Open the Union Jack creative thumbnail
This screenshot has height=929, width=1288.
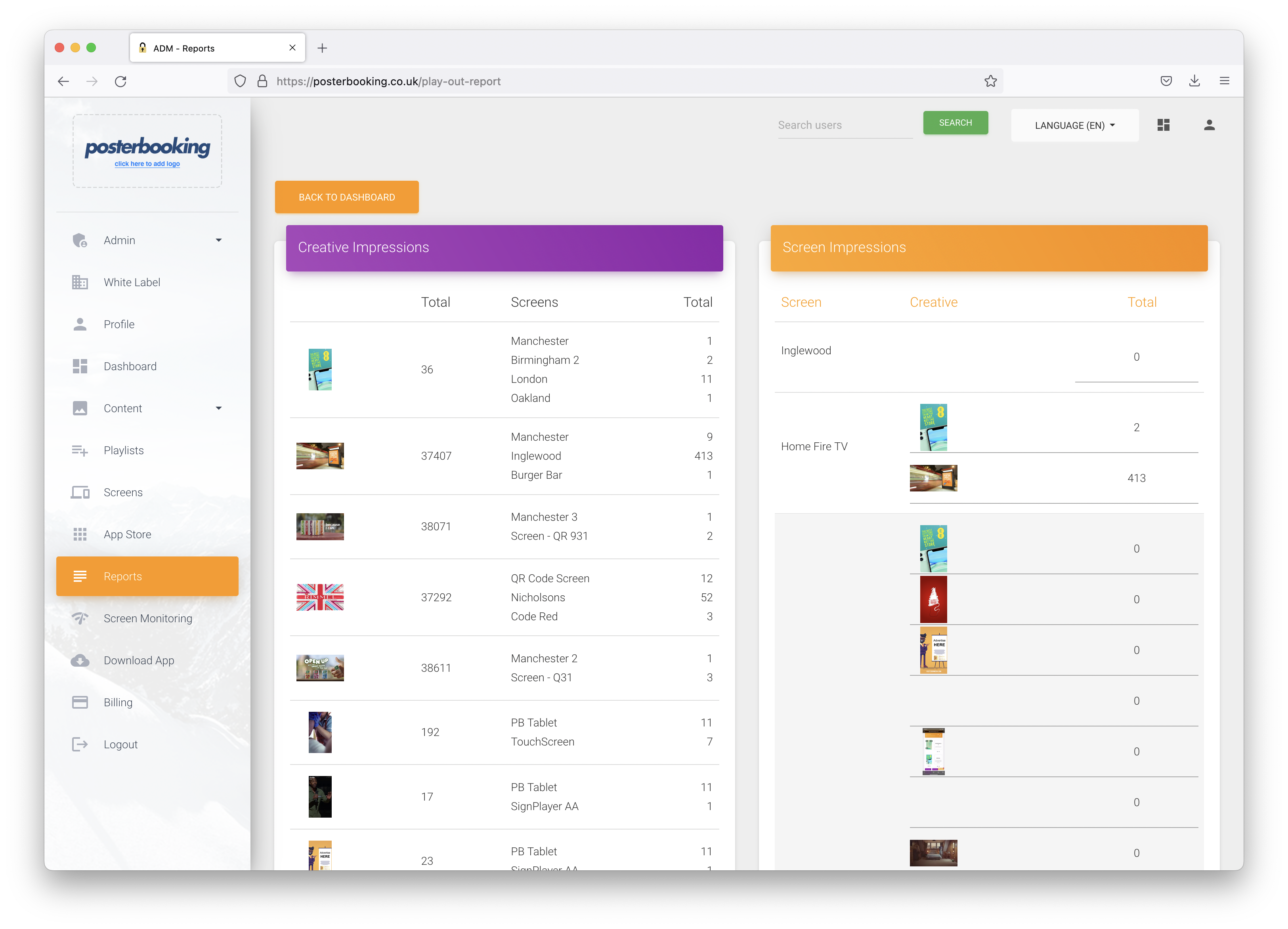tap(320, 597)
